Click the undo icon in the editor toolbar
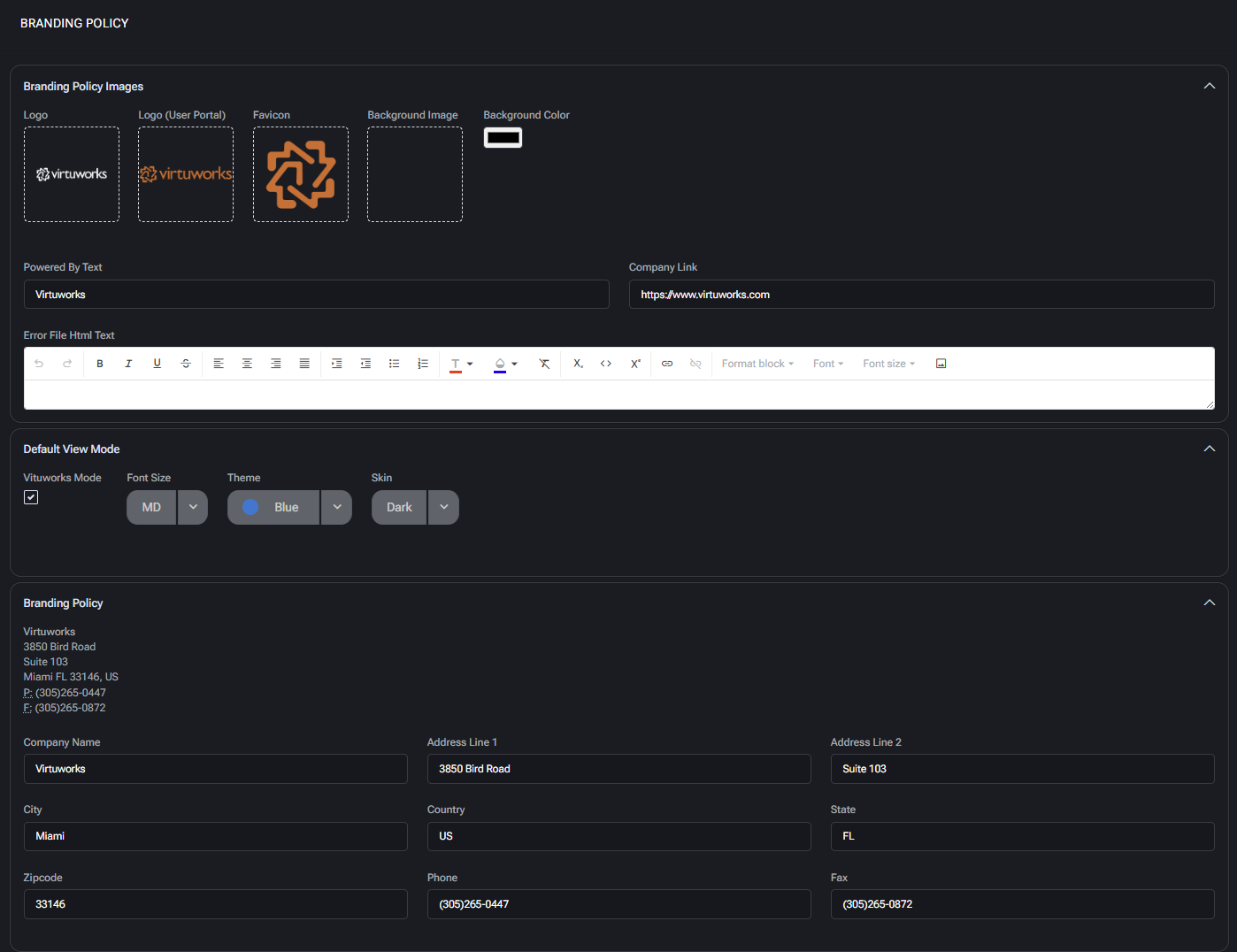This screenshot has height=952, width=1237. pyautogui.click(x=39, y=364)
